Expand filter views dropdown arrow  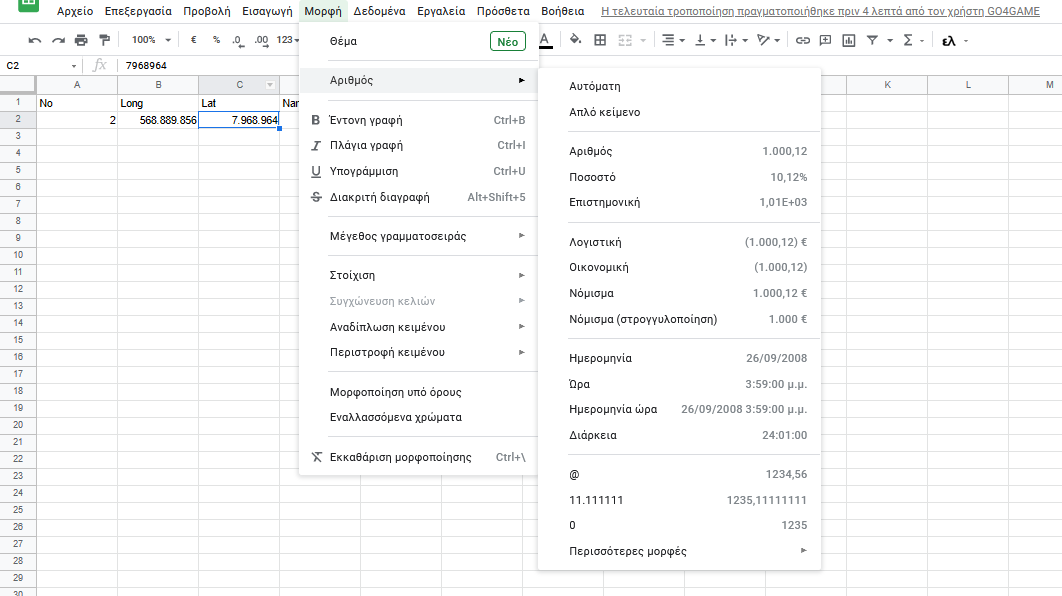point(890,41)
